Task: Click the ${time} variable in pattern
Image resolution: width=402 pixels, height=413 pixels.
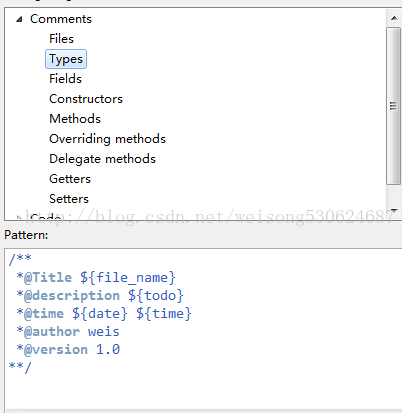Action: click(164, 313)
